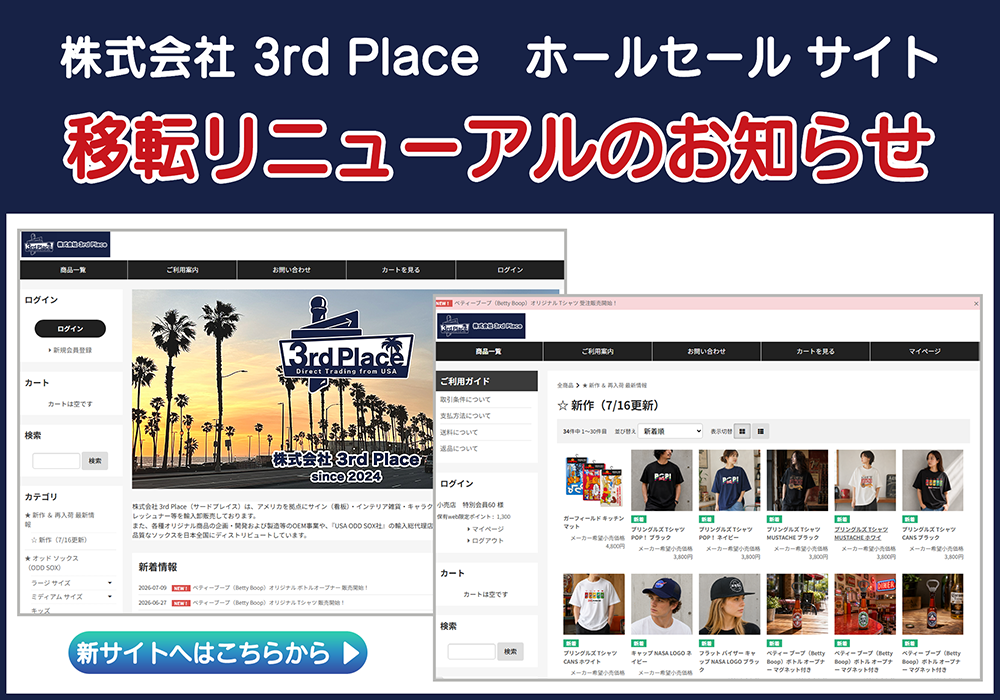The image size is (1000, 700).
Task: Focus the search field in right site
Action: pyautogui.click(x=471, y=652)
